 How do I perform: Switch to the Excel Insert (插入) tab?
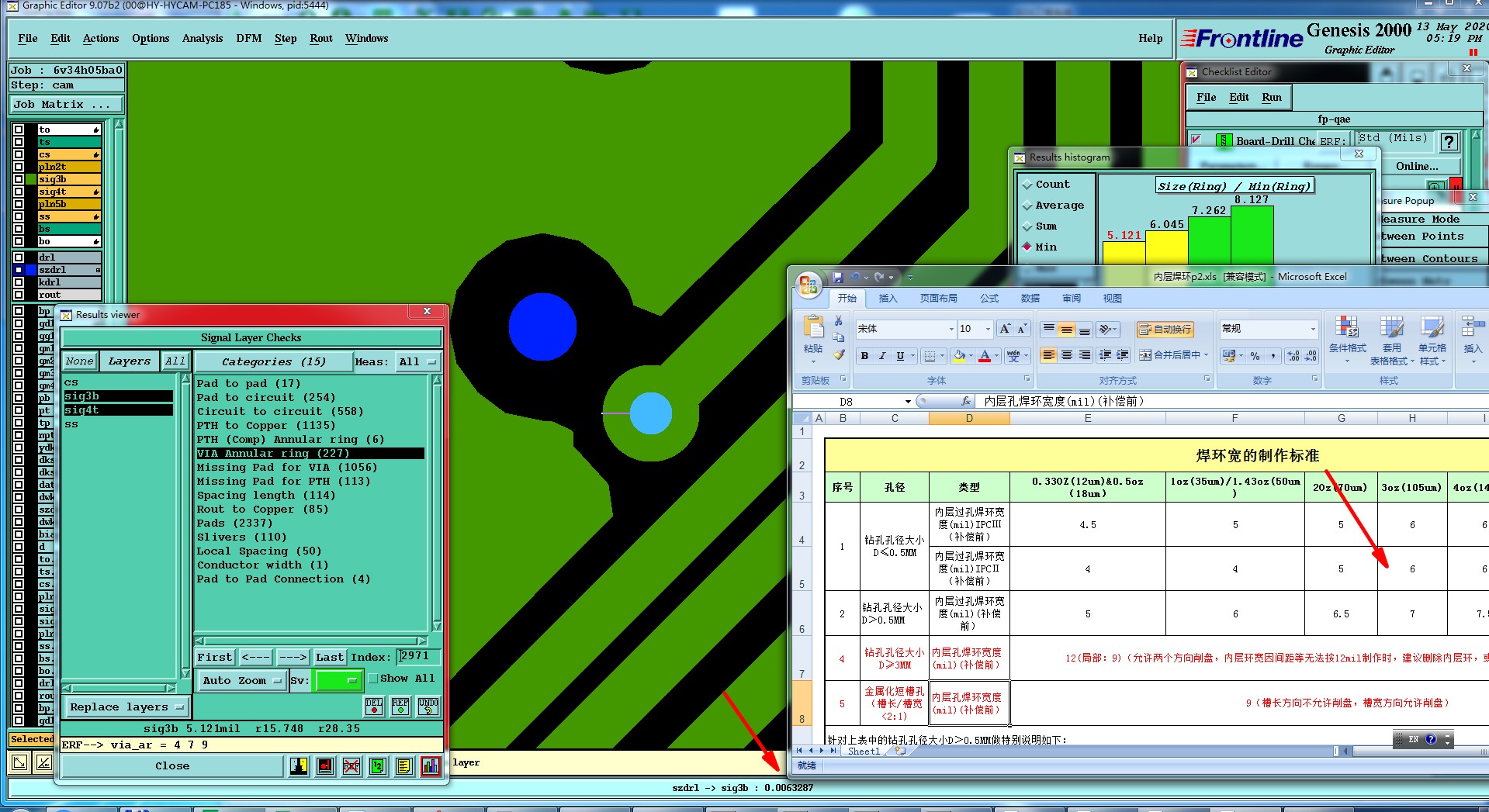point(888,299)
